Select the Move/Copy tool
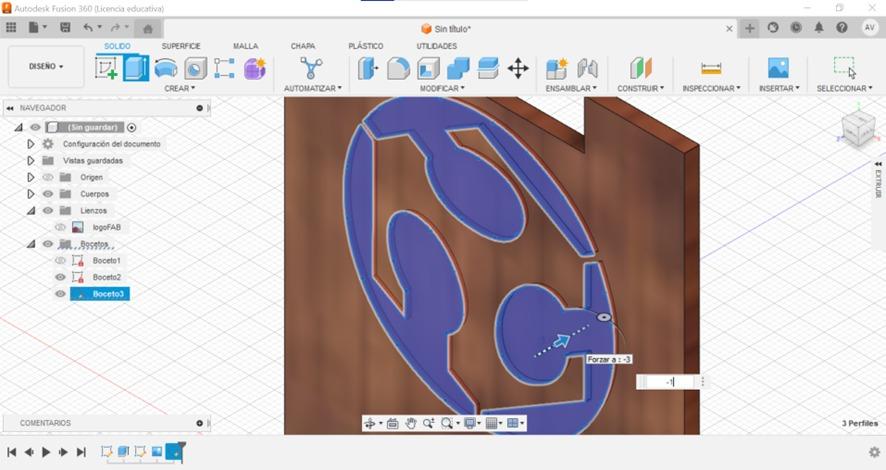Screen dimensions: 886x470 (518, 68)
